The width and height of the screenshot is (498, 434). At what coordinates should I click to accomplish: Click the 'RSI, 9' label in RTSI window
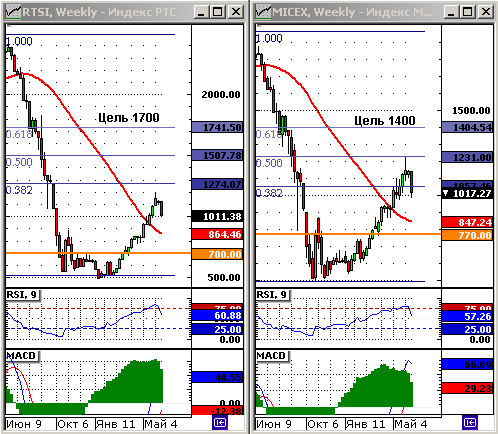pyautogui.click(x=22, y=295)
